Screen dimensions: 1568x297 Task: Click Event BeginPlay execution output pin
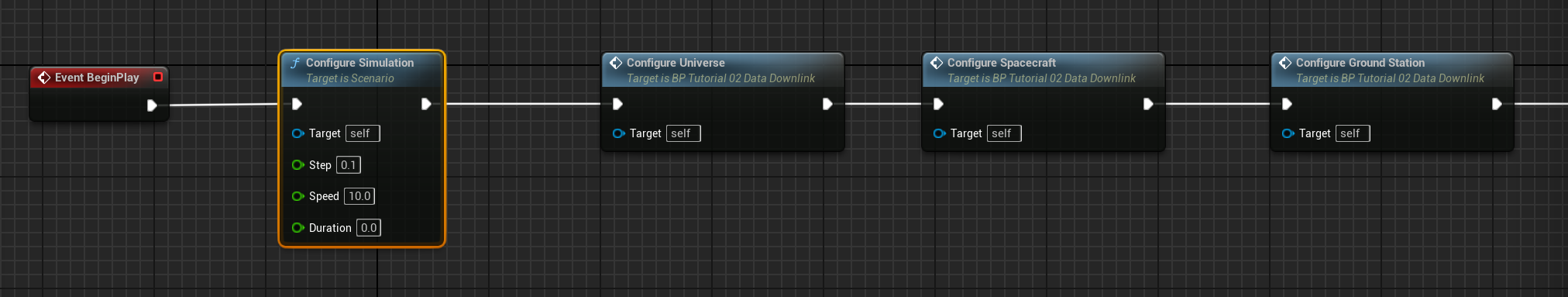(152, 105)
